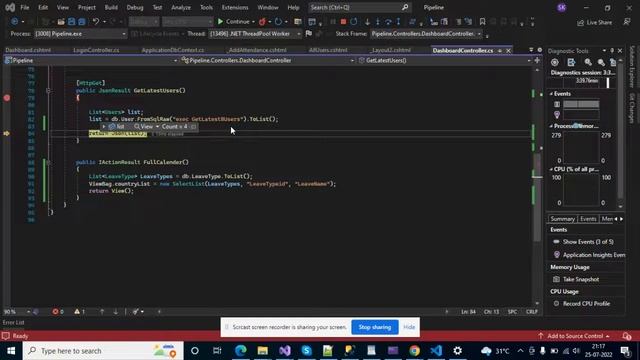Expand the list variable data tip
This screenshot has width=640, height=360.
click(104, 127)
